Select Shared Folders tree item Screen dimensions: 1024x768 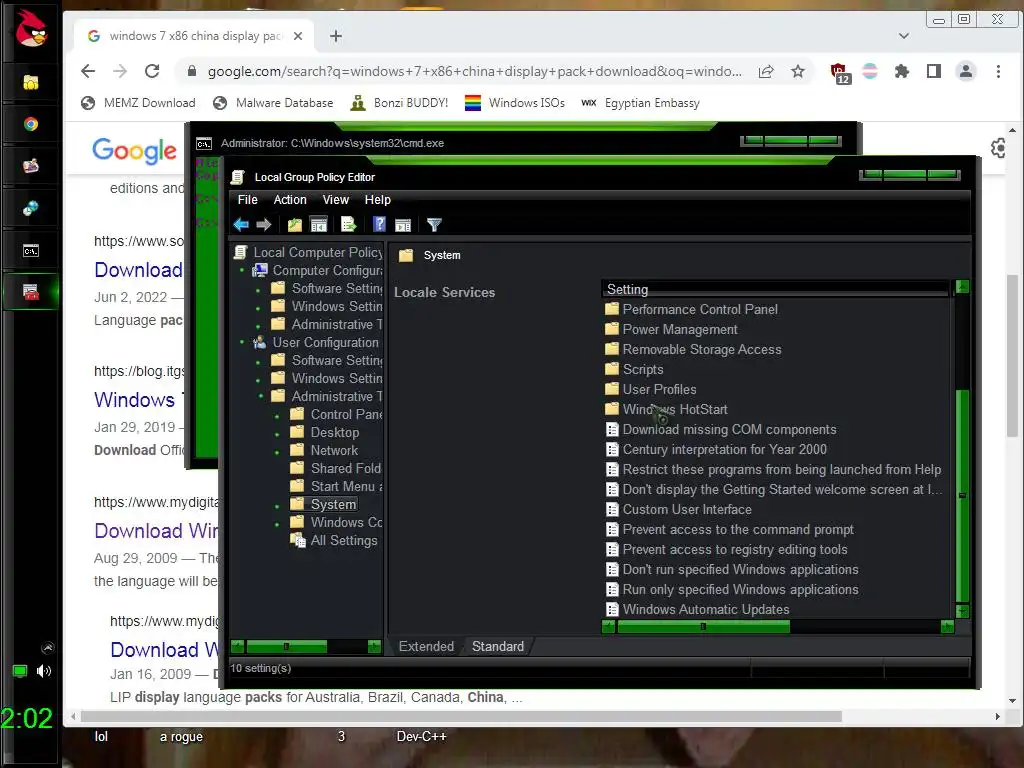(x=336, y=468)
